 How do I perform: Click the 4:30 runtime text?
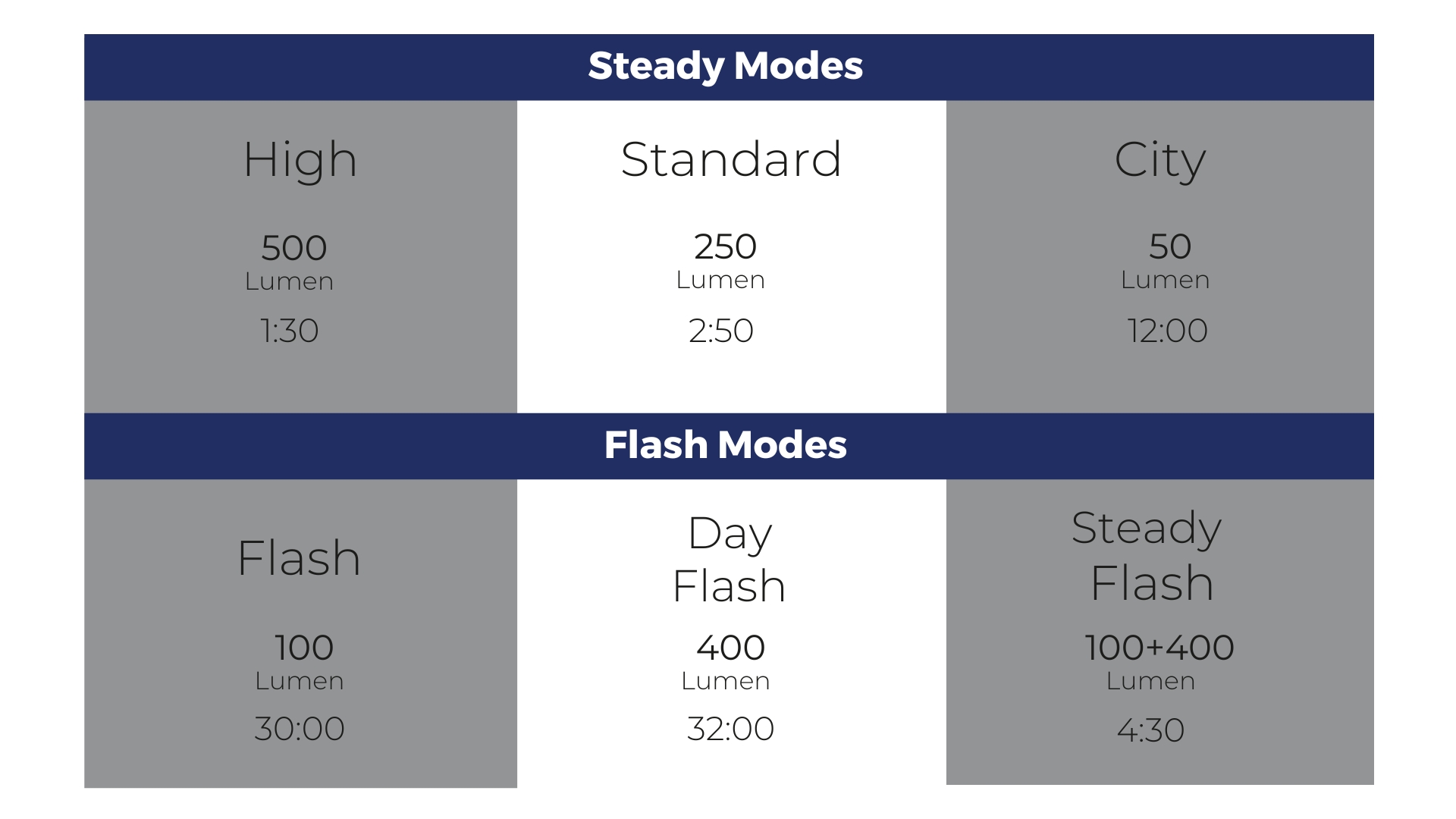point(1150,730)
